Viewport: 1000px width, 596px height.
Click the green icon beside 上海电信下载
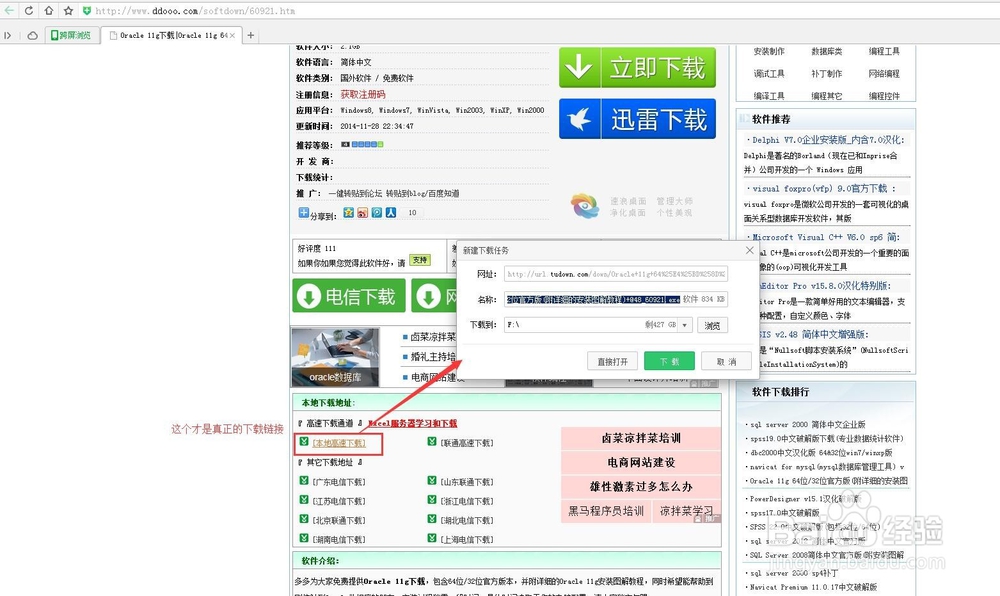[x=432, y=538]
